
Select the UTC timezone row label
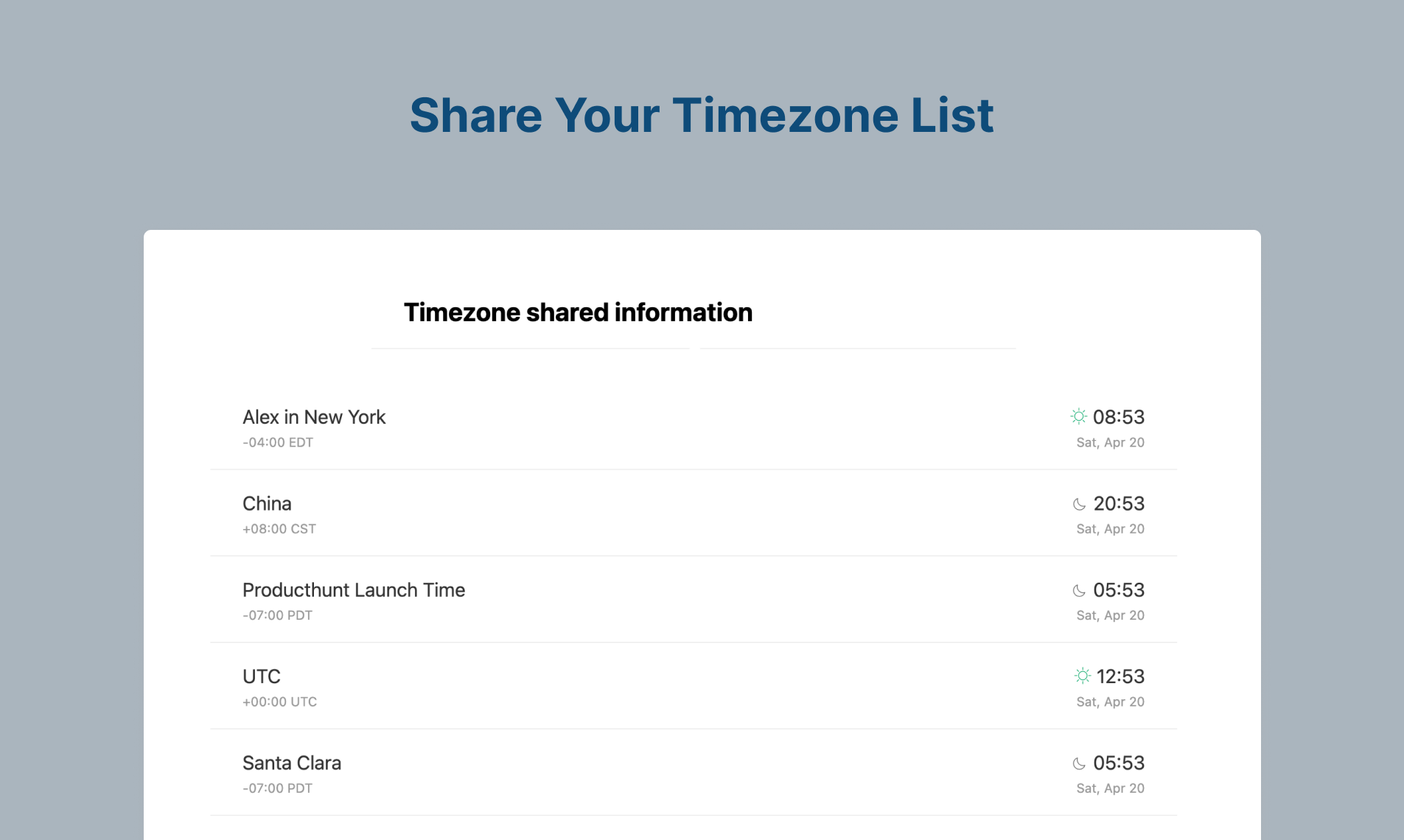coord(262,676)
